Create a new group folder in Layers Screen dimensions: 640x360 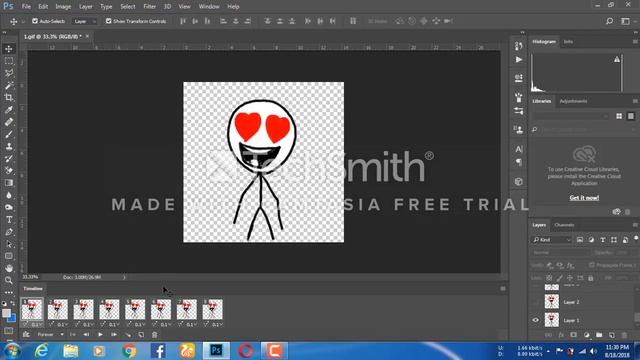tap(599, 335)
